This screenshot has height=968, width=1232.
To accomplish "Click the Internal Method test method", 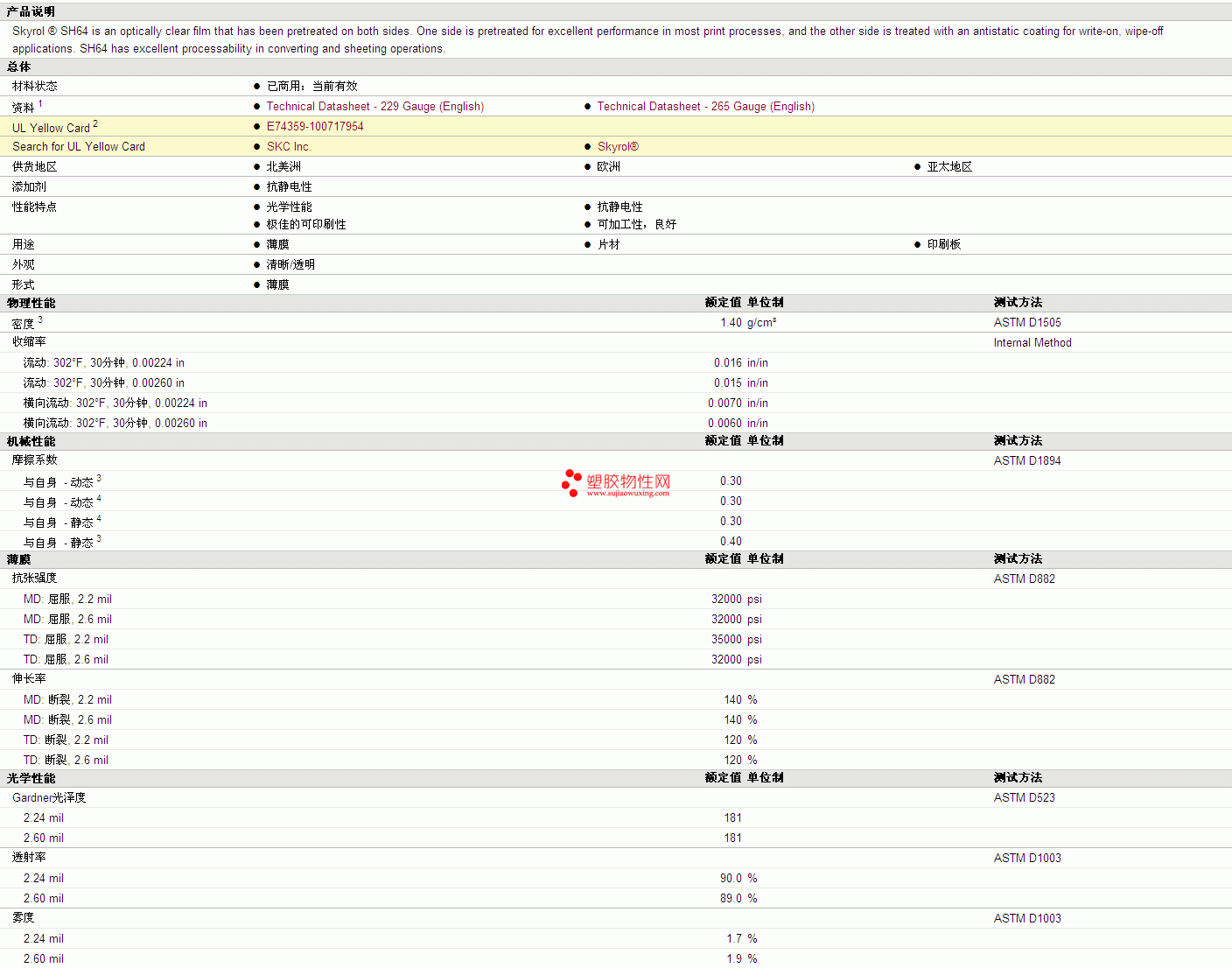I will point(1032,342).
